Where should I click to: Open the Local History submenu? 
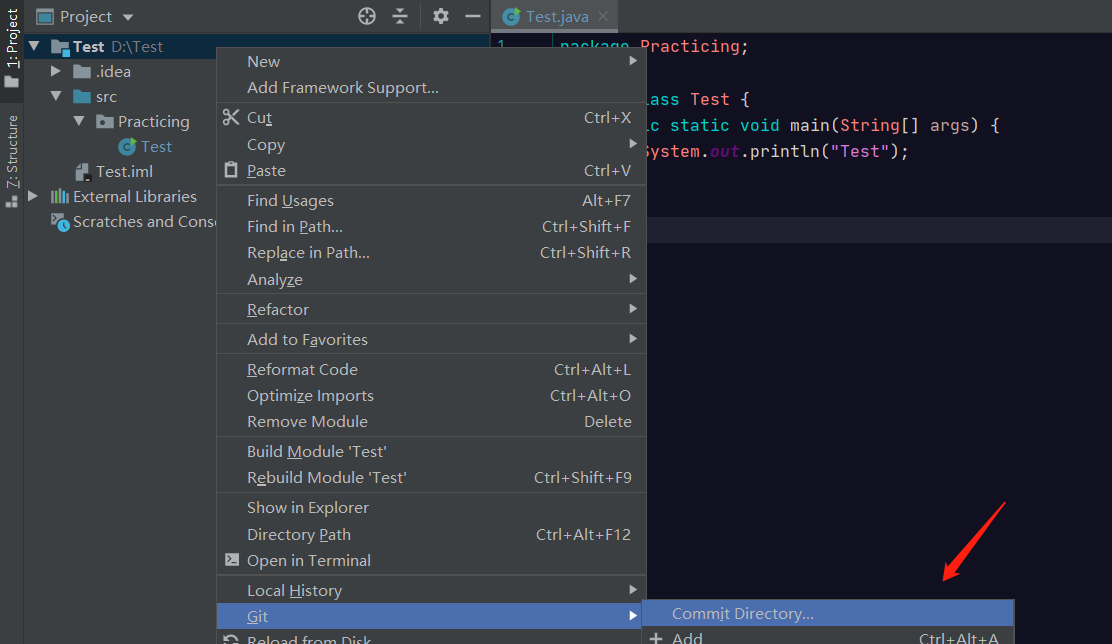(x=431, y=591)
